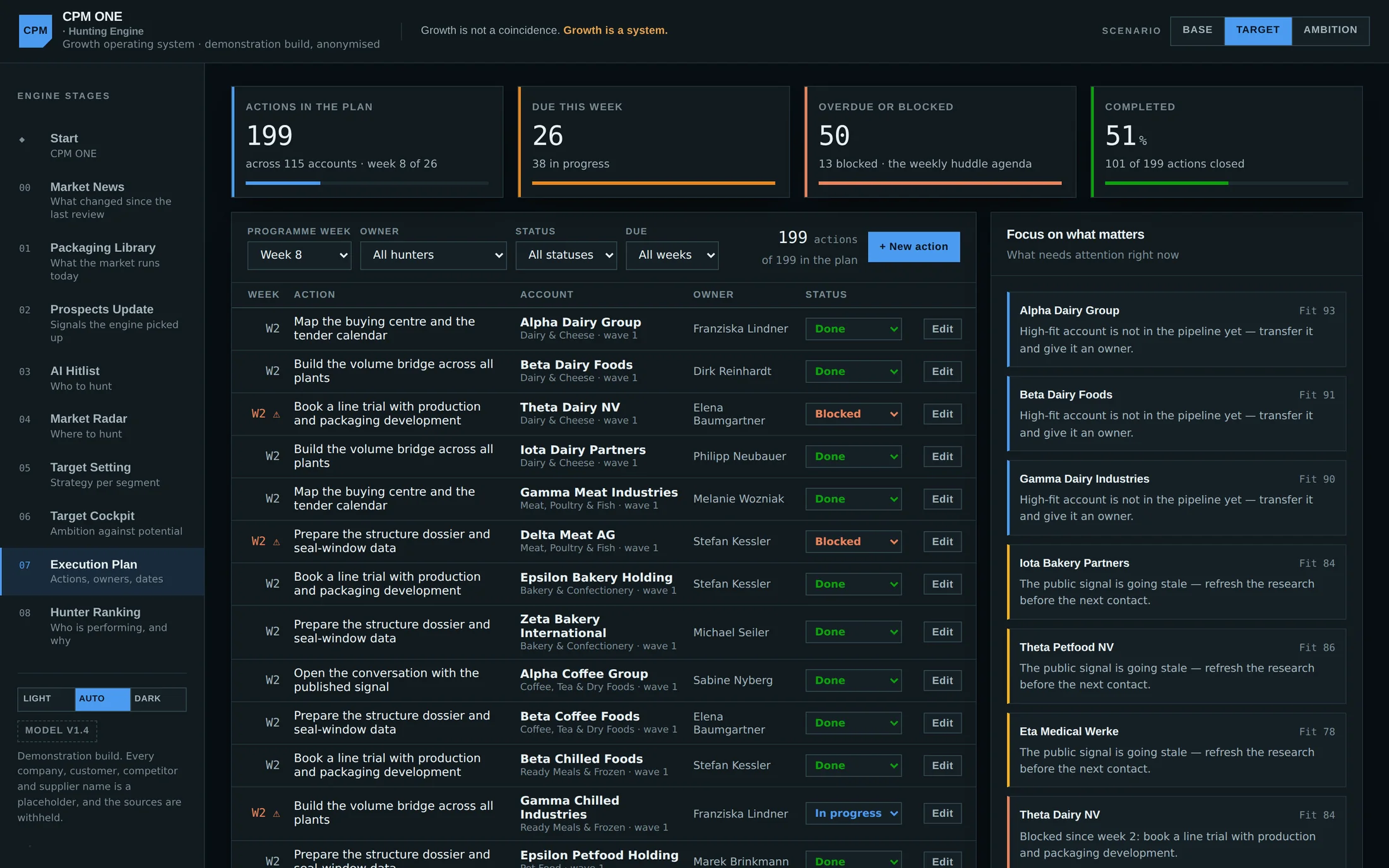Open Hunter Ranking stage

point(102,626)
